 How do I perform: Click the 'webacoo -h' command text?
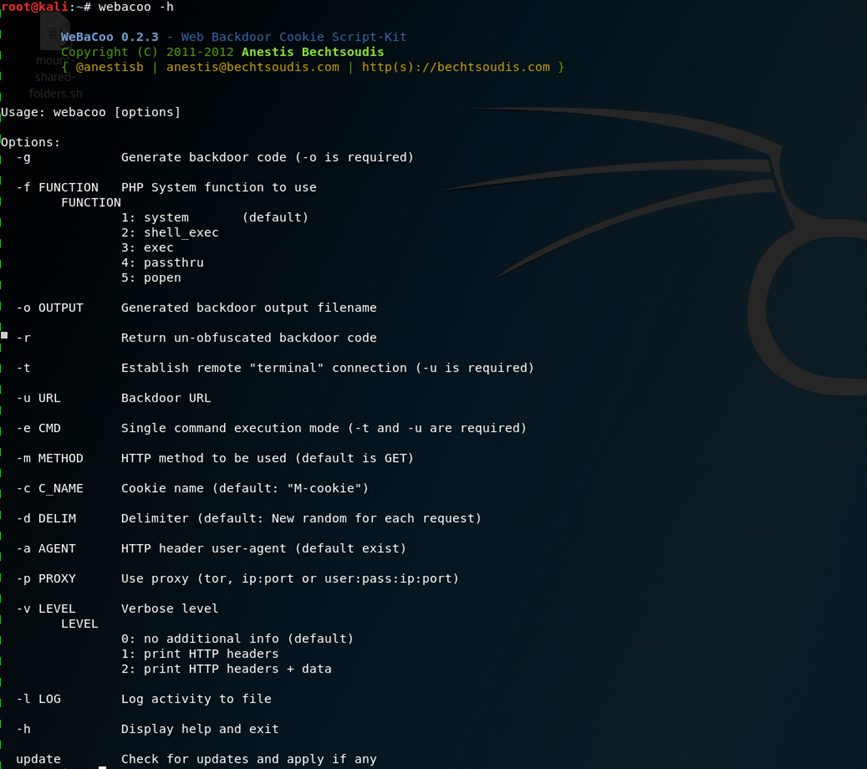(x=136, y=7)
